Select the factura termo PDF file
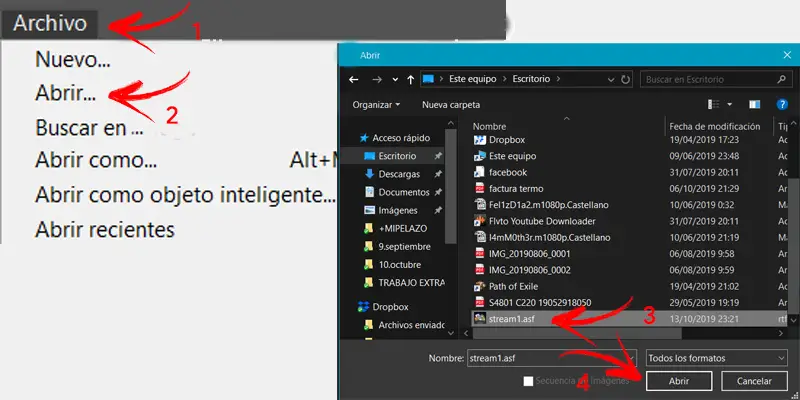 click(516, 189)
